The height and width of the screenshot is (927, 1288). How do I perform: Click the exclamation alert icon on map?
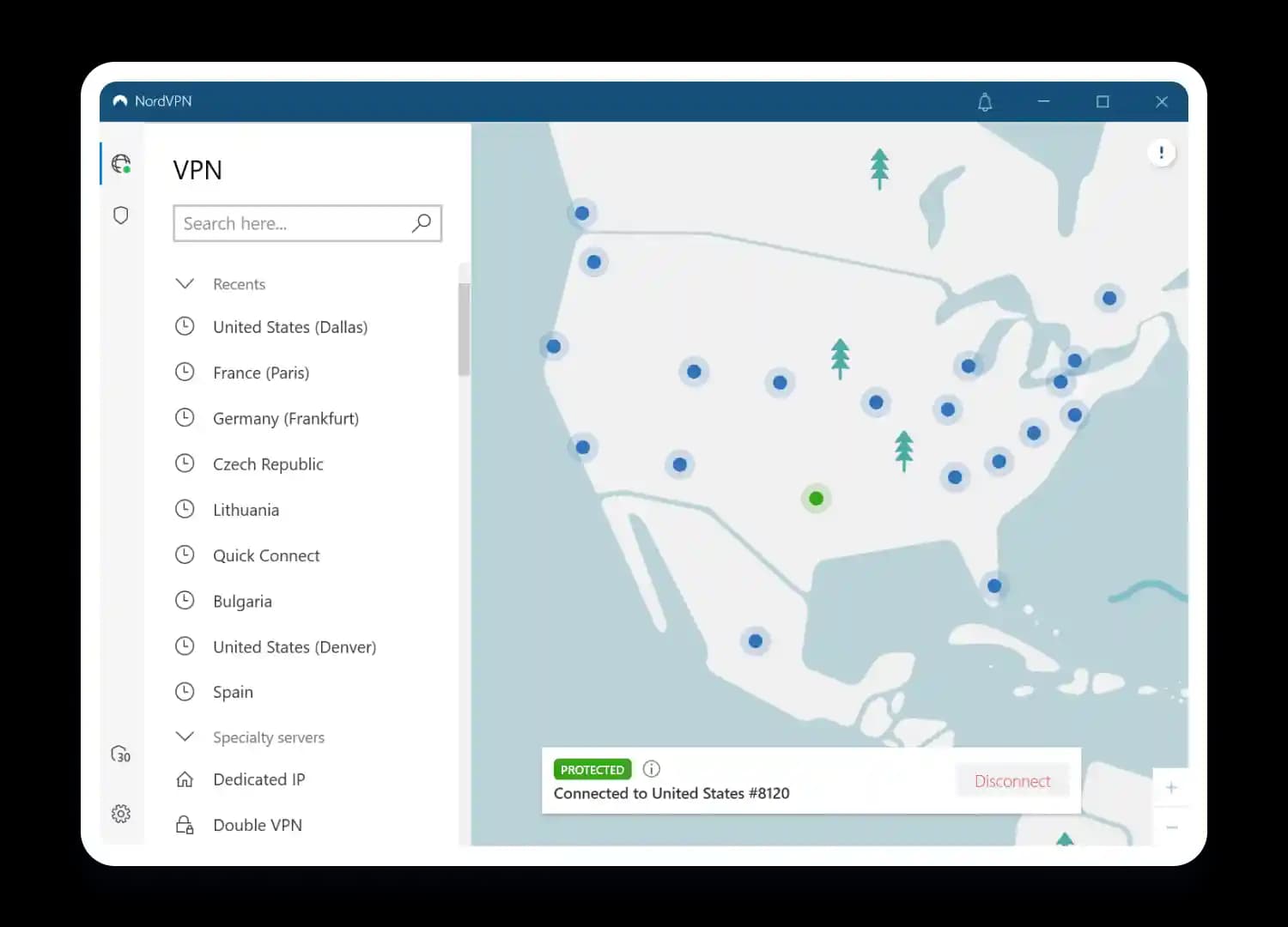(1161, 153)
